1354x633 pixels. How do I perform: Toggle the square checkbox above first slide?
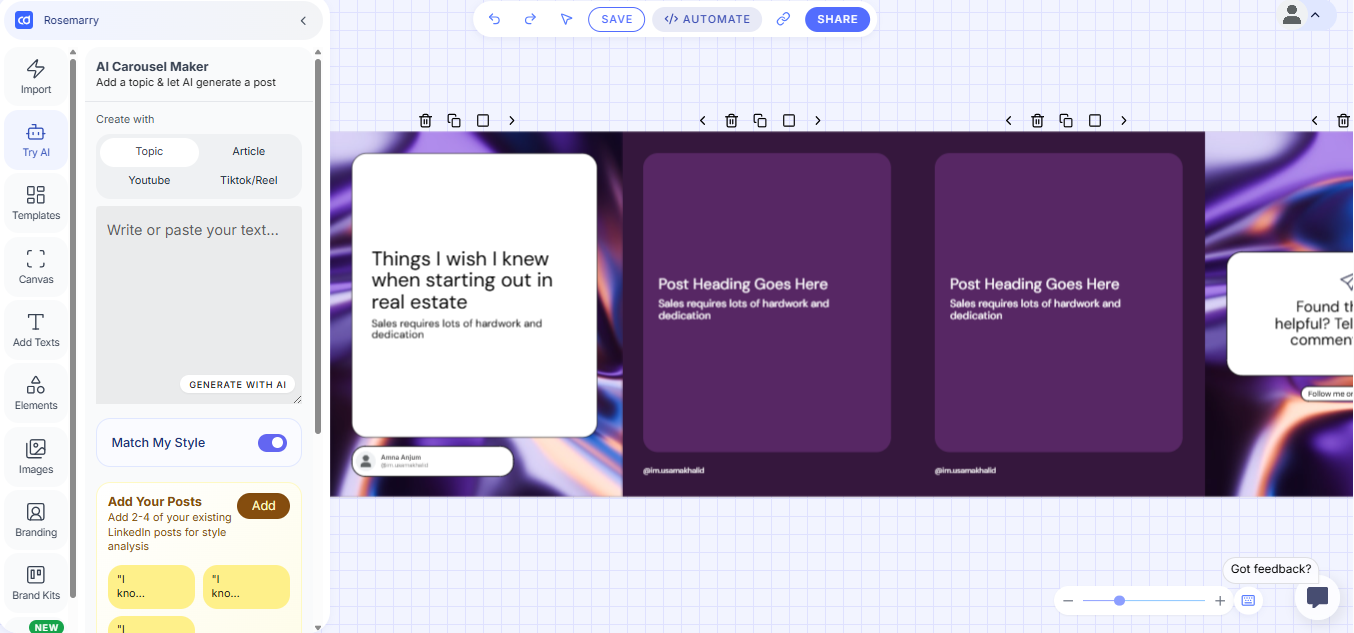click(483, 120)
